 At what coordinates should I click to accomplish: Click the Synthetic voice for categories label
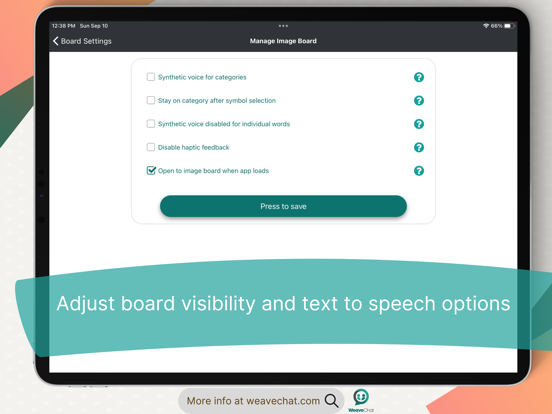tap(202, 77)
